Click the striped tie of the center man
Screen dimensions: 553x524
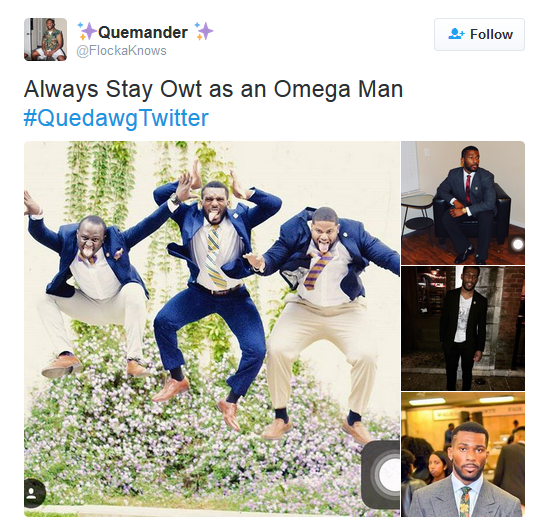215,259
